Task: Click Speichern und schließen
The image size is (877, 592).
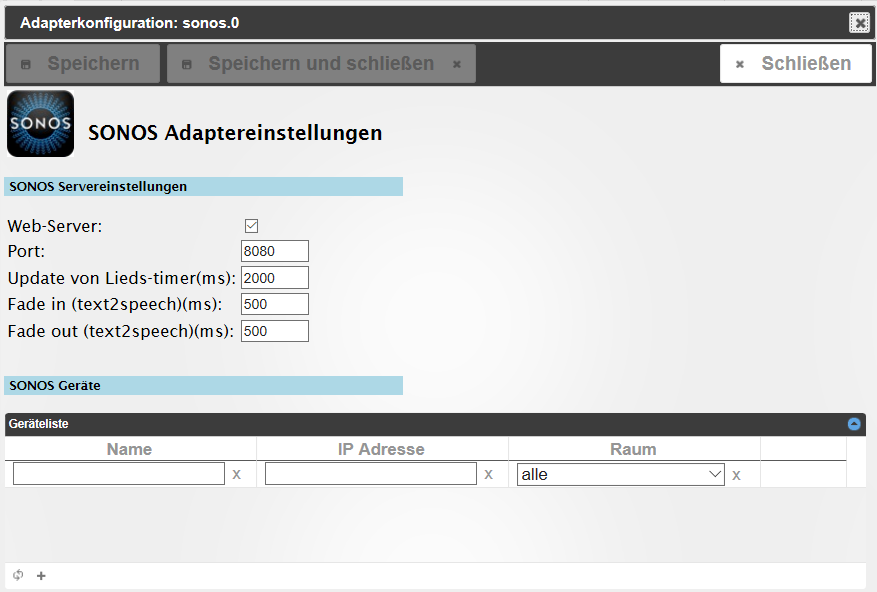Action: pyautogui.click(x=321, y=64)
